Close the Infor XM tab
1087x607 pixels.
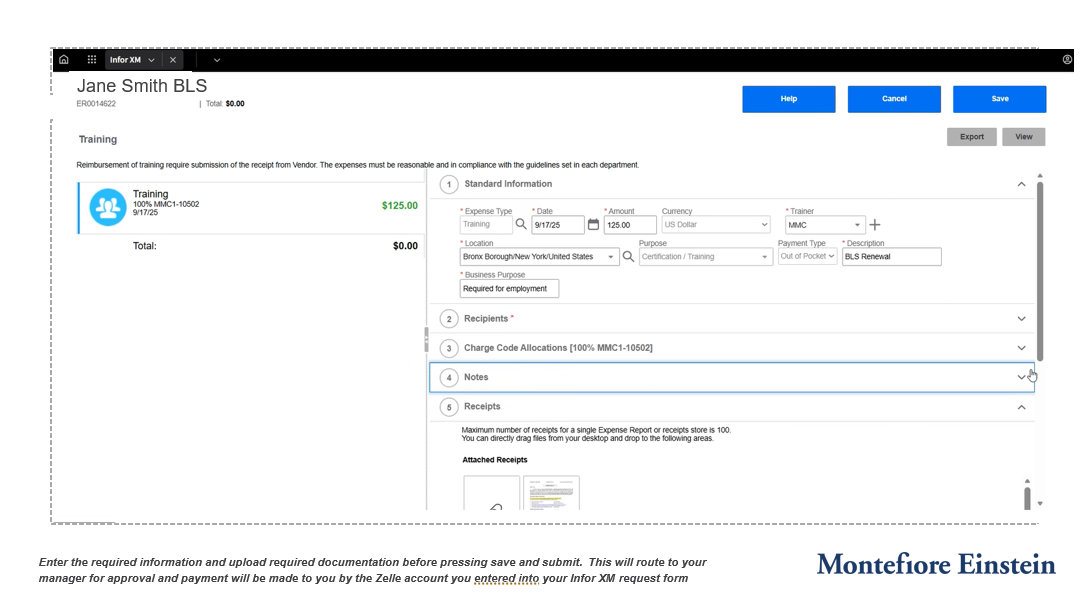click(x=173, y=60)
